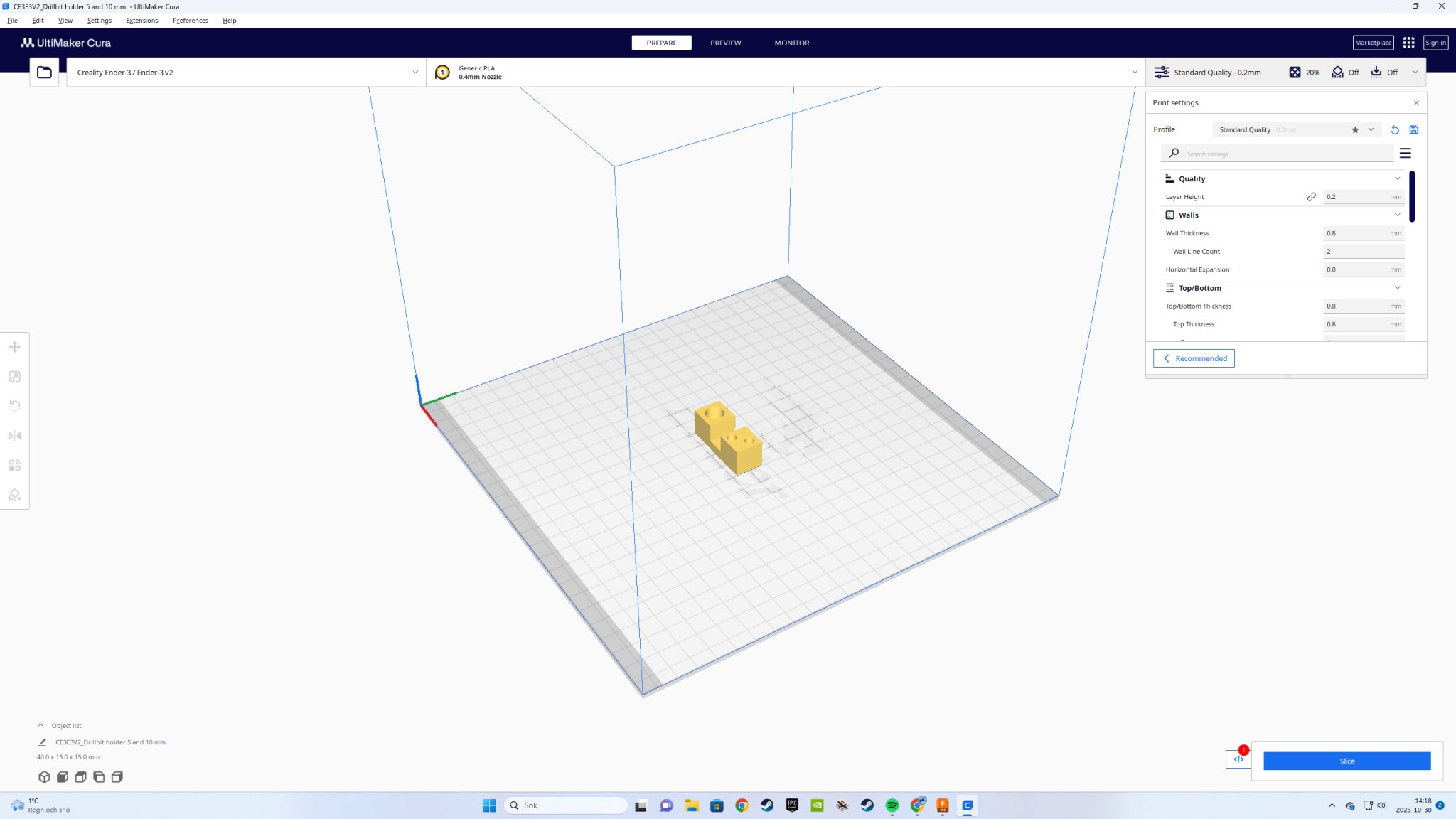Open the Extensions menu
The width and height of the screenshot is (1456, 819).
141,21
